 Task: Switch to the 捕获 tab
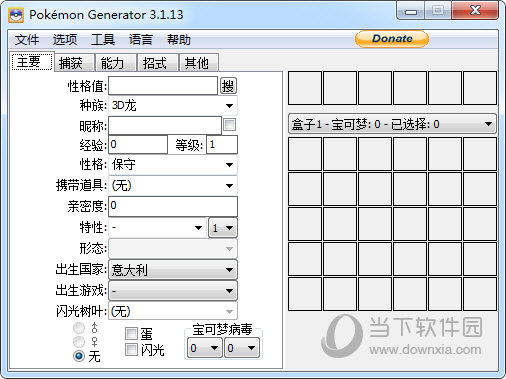point(74,63)
